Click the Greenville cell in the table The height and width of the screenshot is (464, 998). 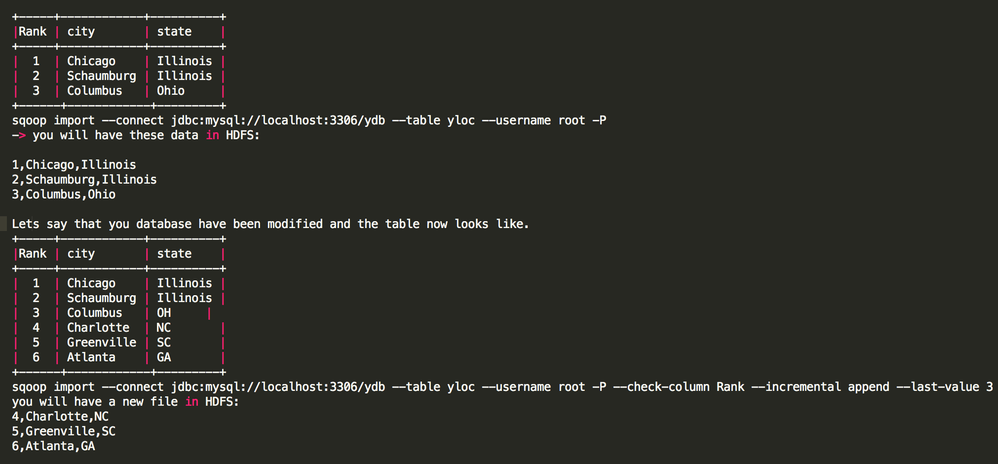click(x=101, y=342)
